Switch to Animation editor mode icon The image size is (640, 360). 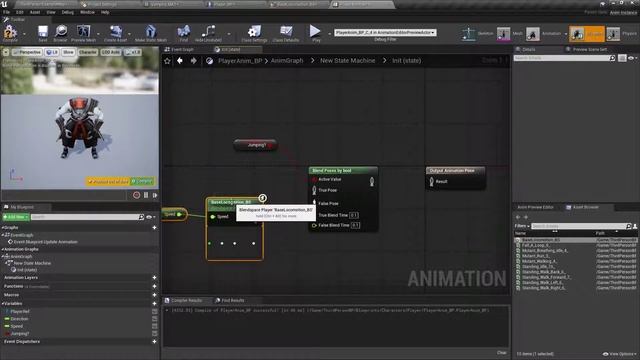coord(533,34)
